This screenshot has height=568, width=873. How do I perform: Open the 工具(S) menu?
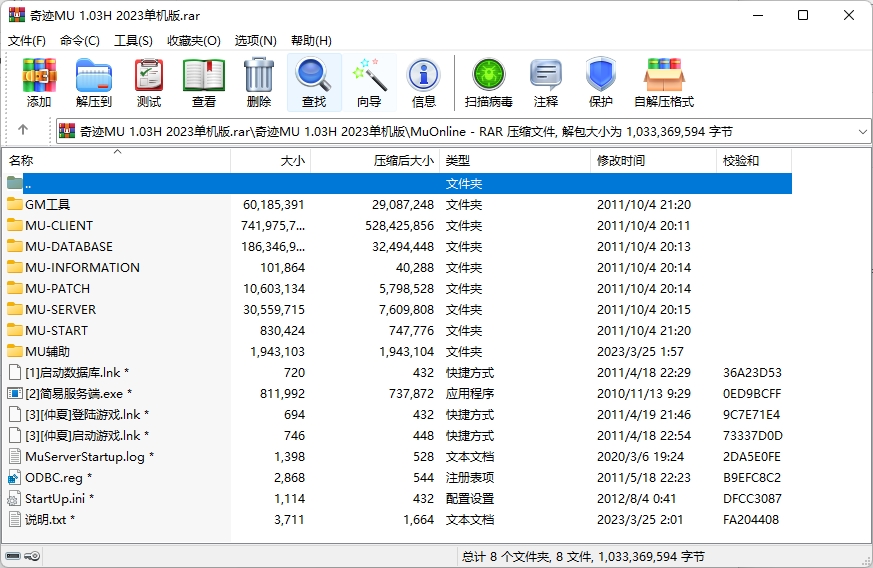(133, 41)
